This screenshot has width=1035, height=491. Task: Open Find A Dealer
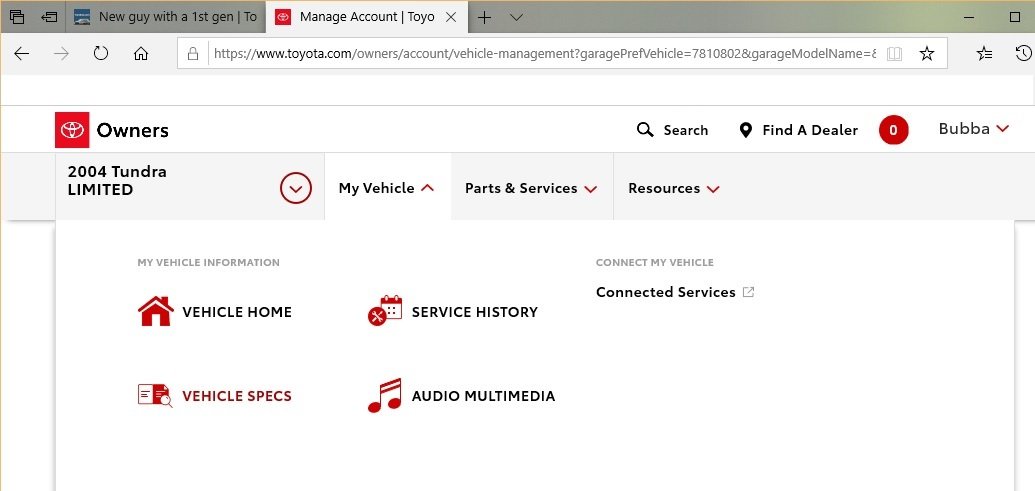(810, 131)
